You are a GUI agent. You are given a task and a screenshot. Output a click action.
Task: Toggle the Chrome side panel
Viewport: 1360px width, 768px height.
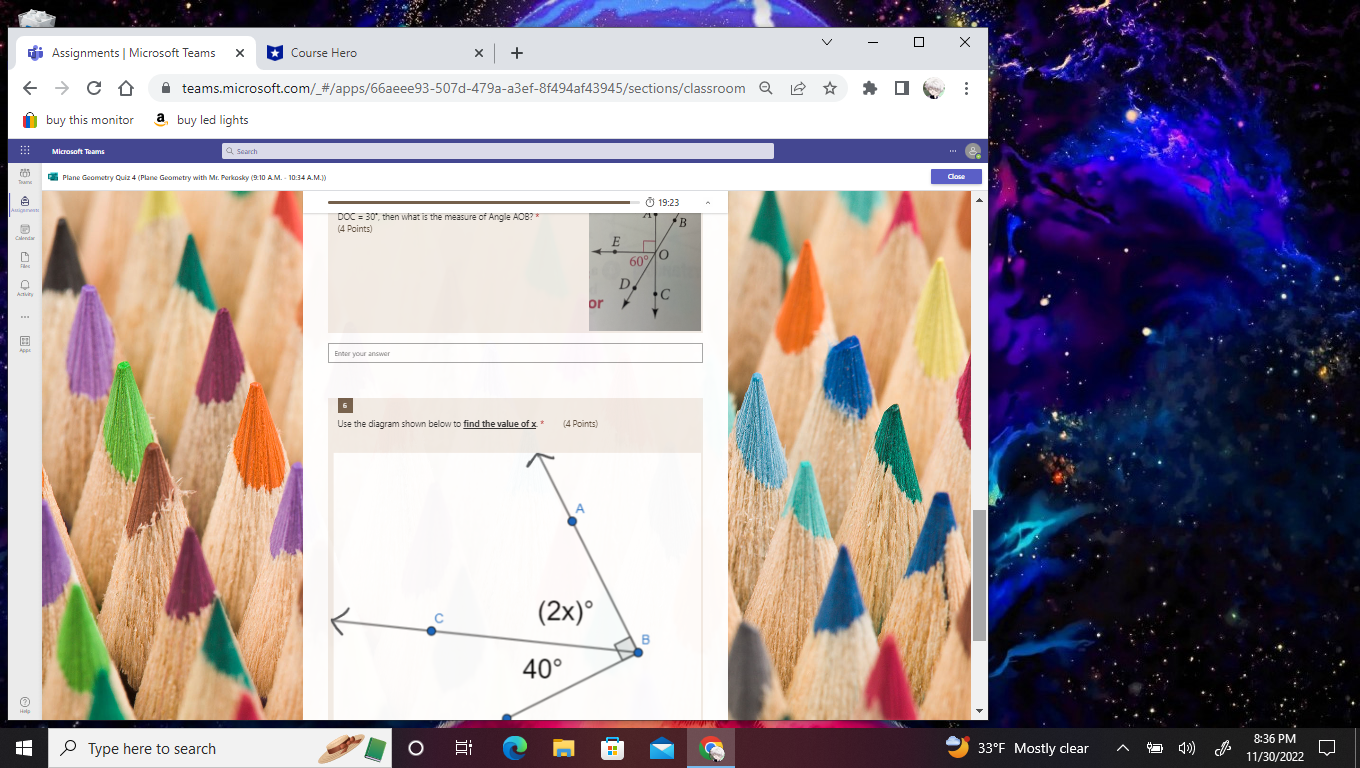[x=901, y=88]
